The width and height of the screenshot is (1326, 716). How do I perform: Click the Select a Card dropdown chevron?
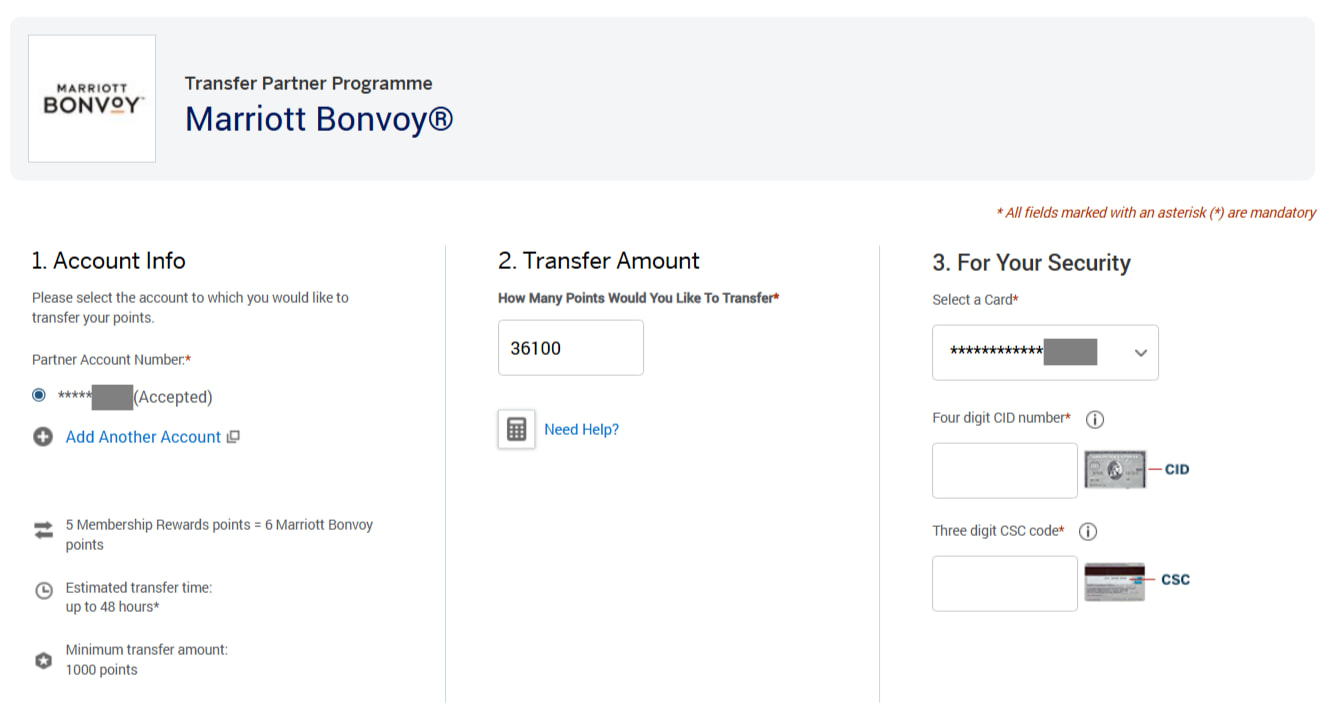coord(1140,353)
